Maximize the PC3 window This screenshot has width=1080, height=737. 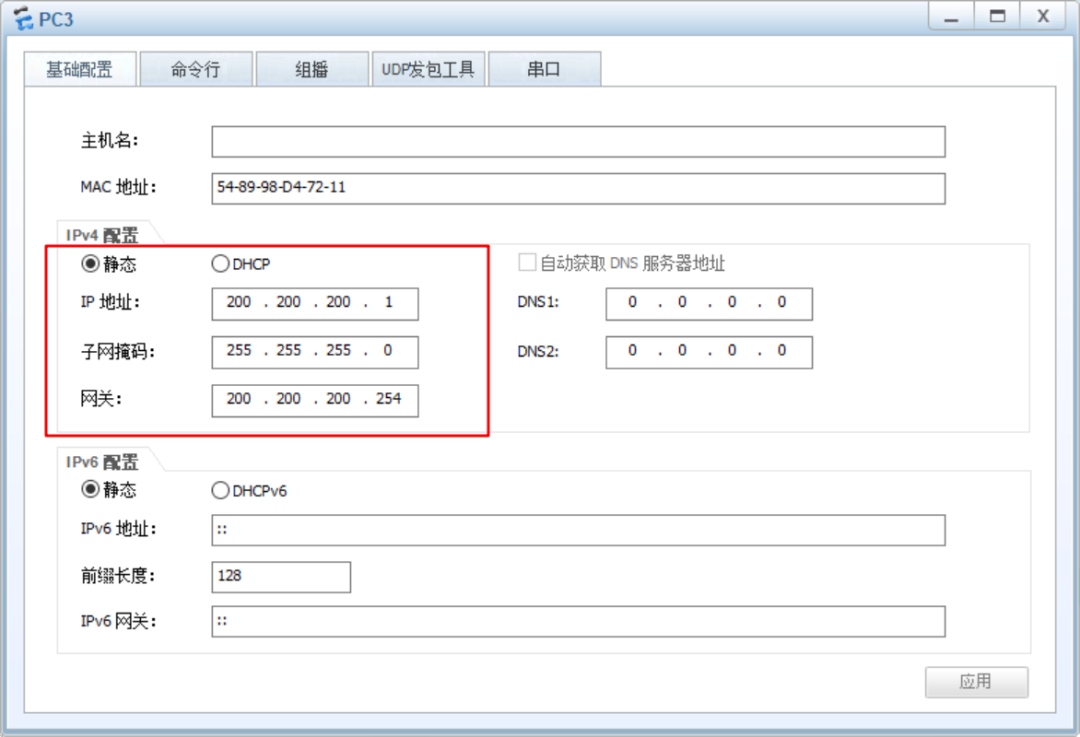pos(997,17)
